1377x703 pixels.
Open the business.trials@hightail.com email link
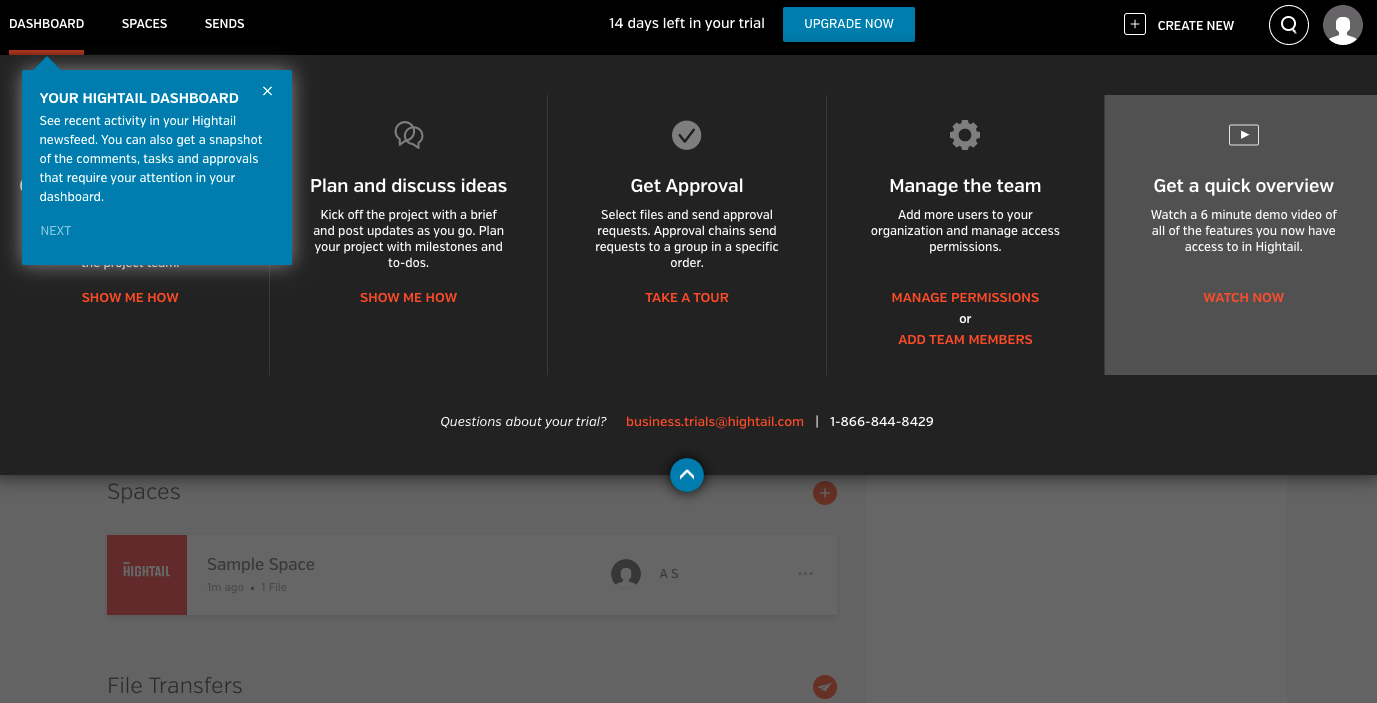(x=715, y=422)
